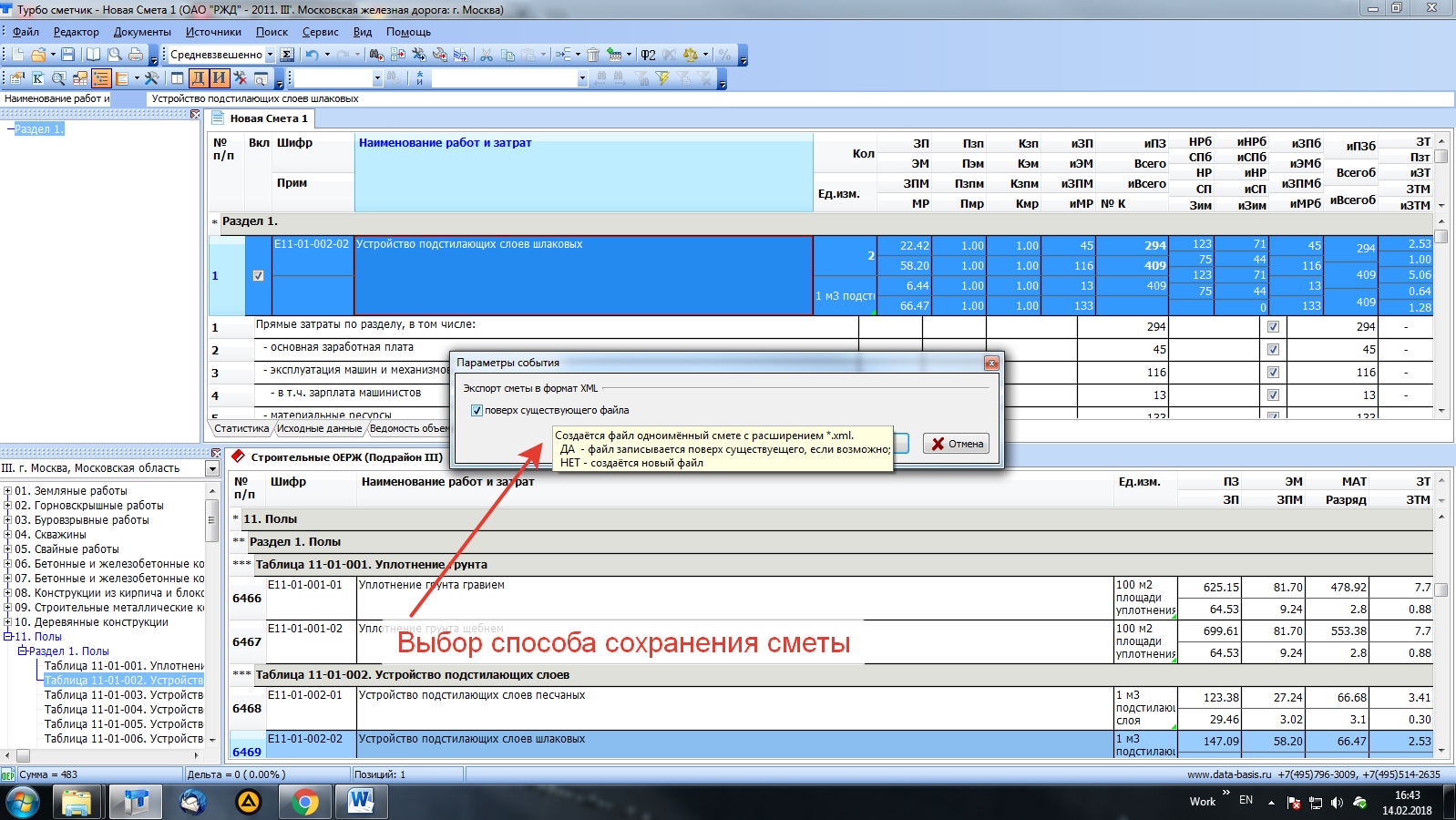Toggle checkbox in 'Прямые затраты по разделу' row
Screen dimensions: 1456x820
click(x=1273, y=327)
